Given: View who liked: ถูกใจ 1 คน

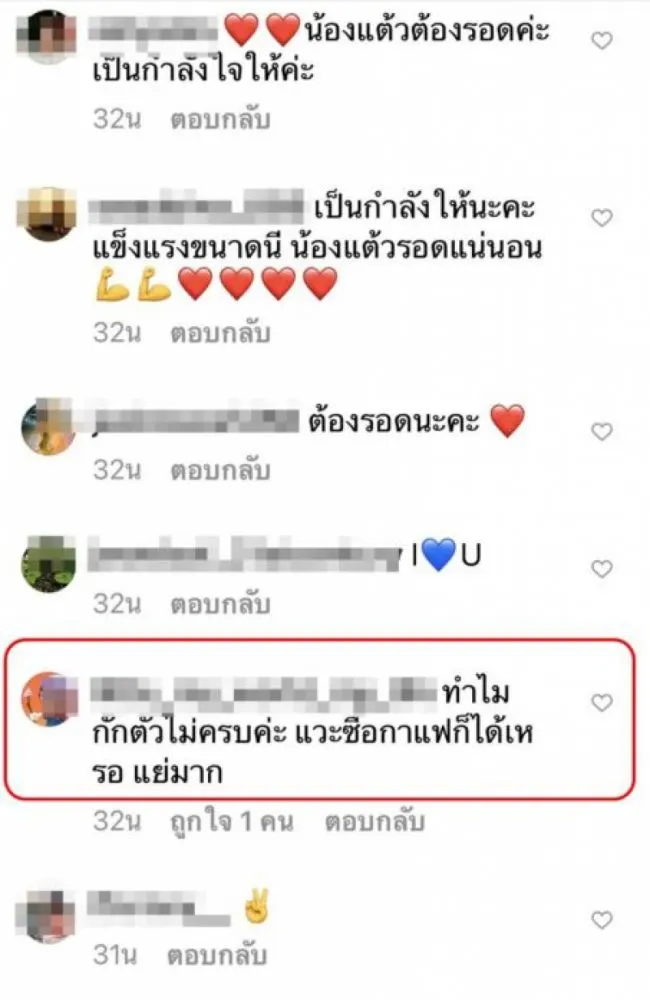Looking at the screenshot, I should pyautogui.click(x=232, y=821).
